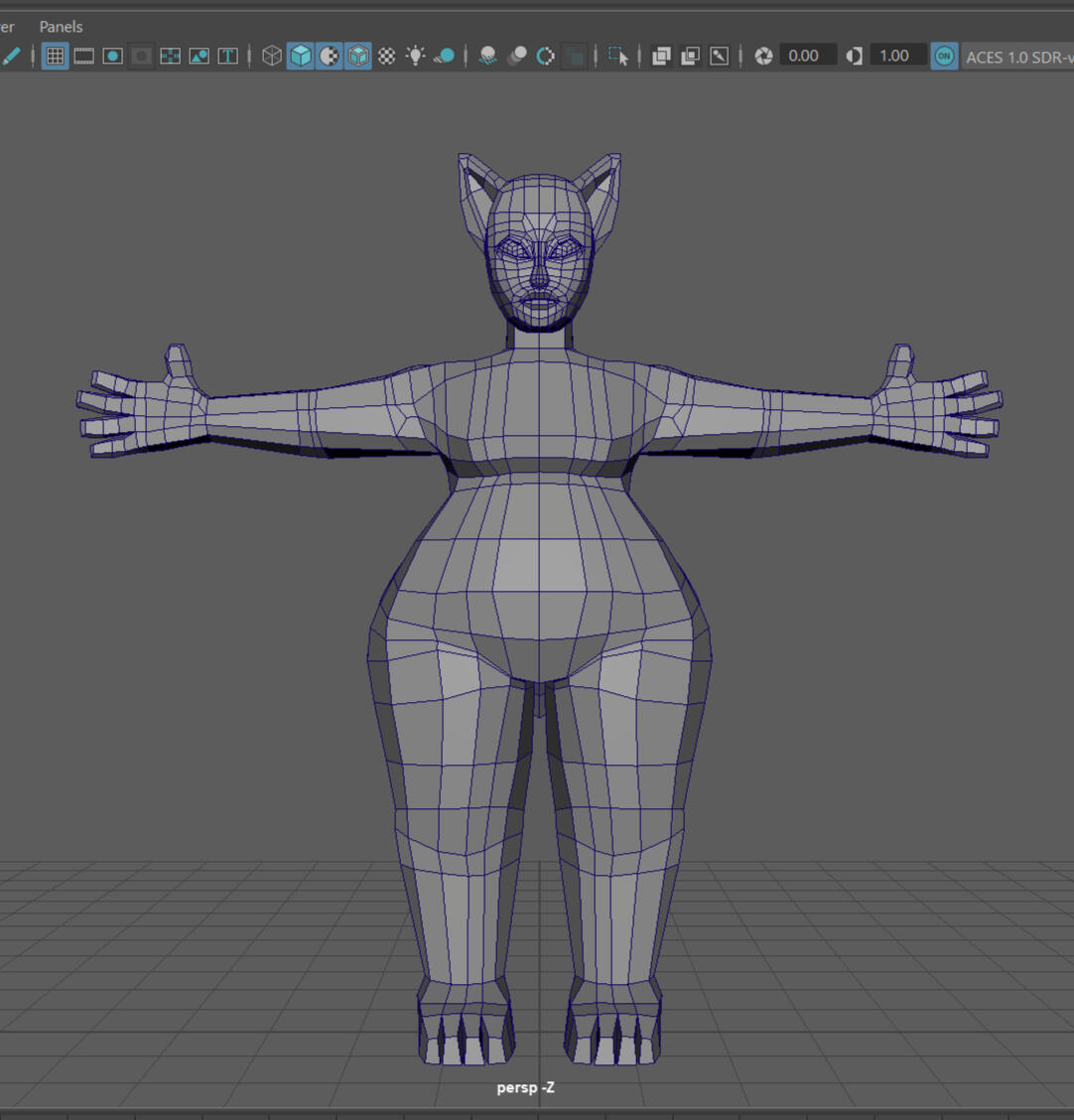The height and width of the screenshot is (1120, 1074).
Task: Toggle Wireframe on Shaded button
Action: tap(357, 56)
